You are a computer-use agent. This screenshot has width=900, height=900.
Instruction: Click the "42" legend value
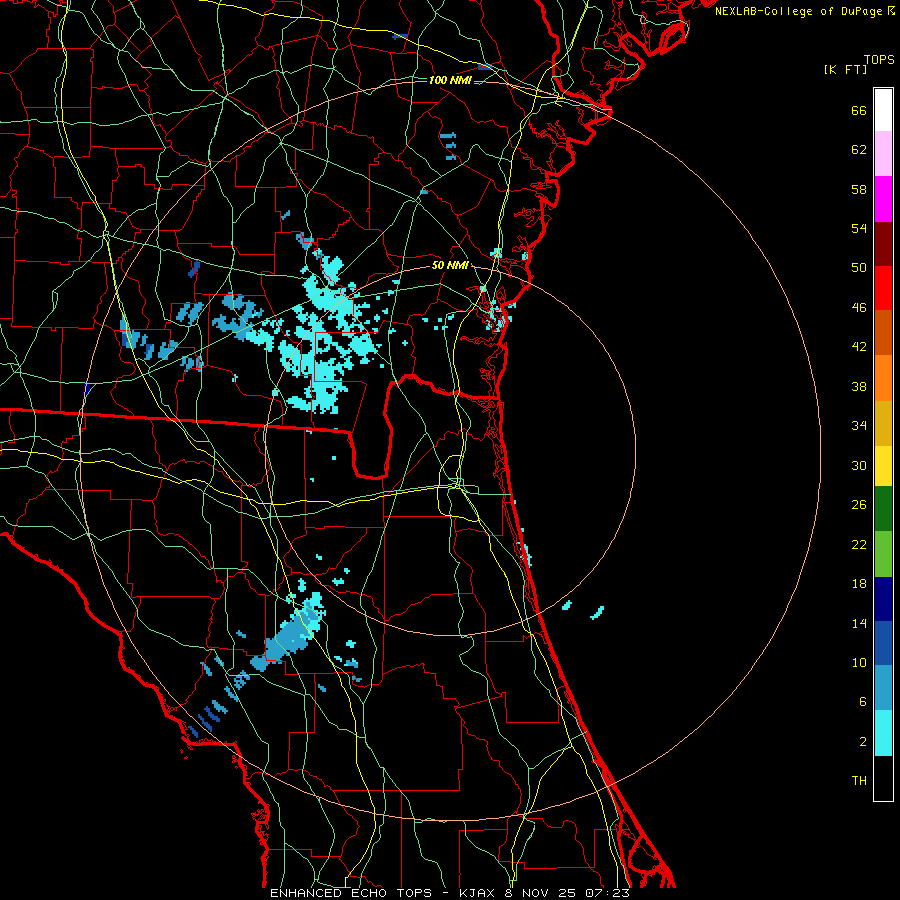pos(859,347)
